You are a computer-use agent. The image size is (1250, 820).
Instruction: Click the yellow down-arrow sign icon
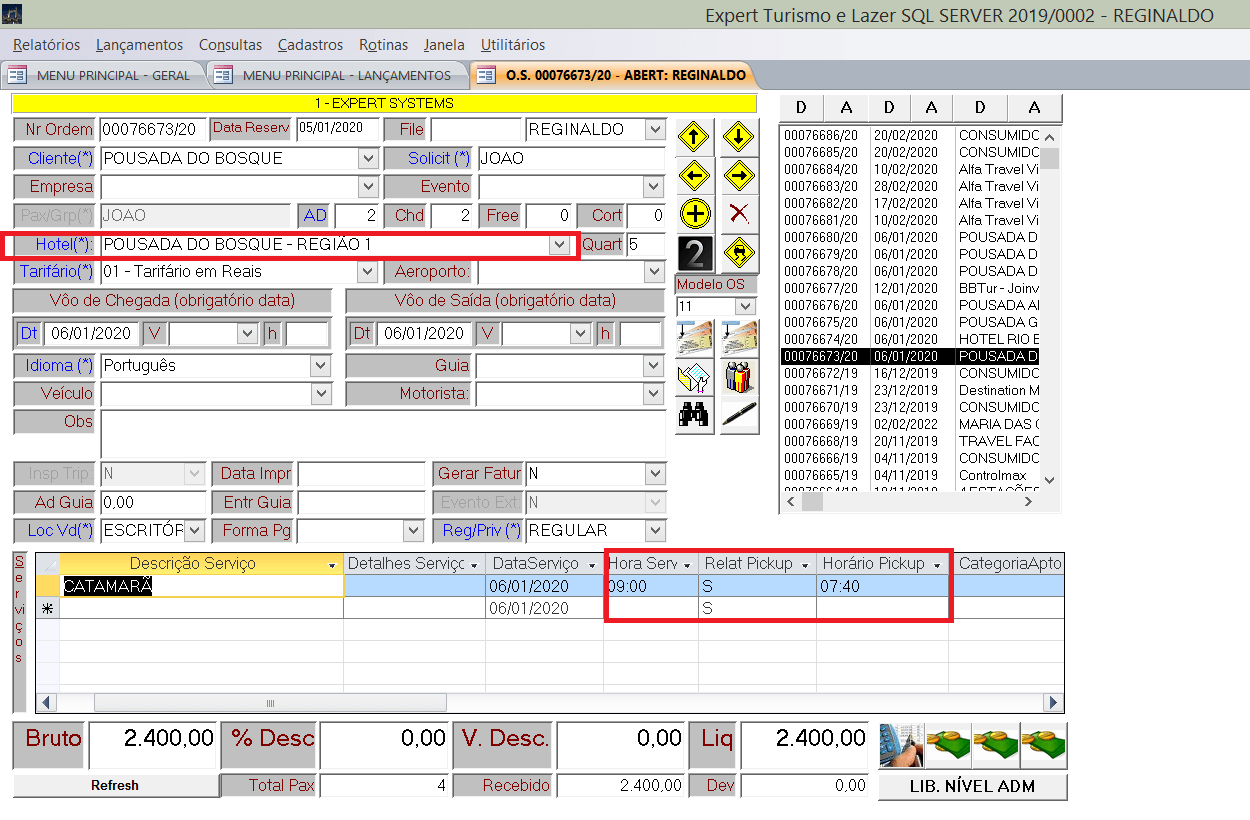point(738,137)
